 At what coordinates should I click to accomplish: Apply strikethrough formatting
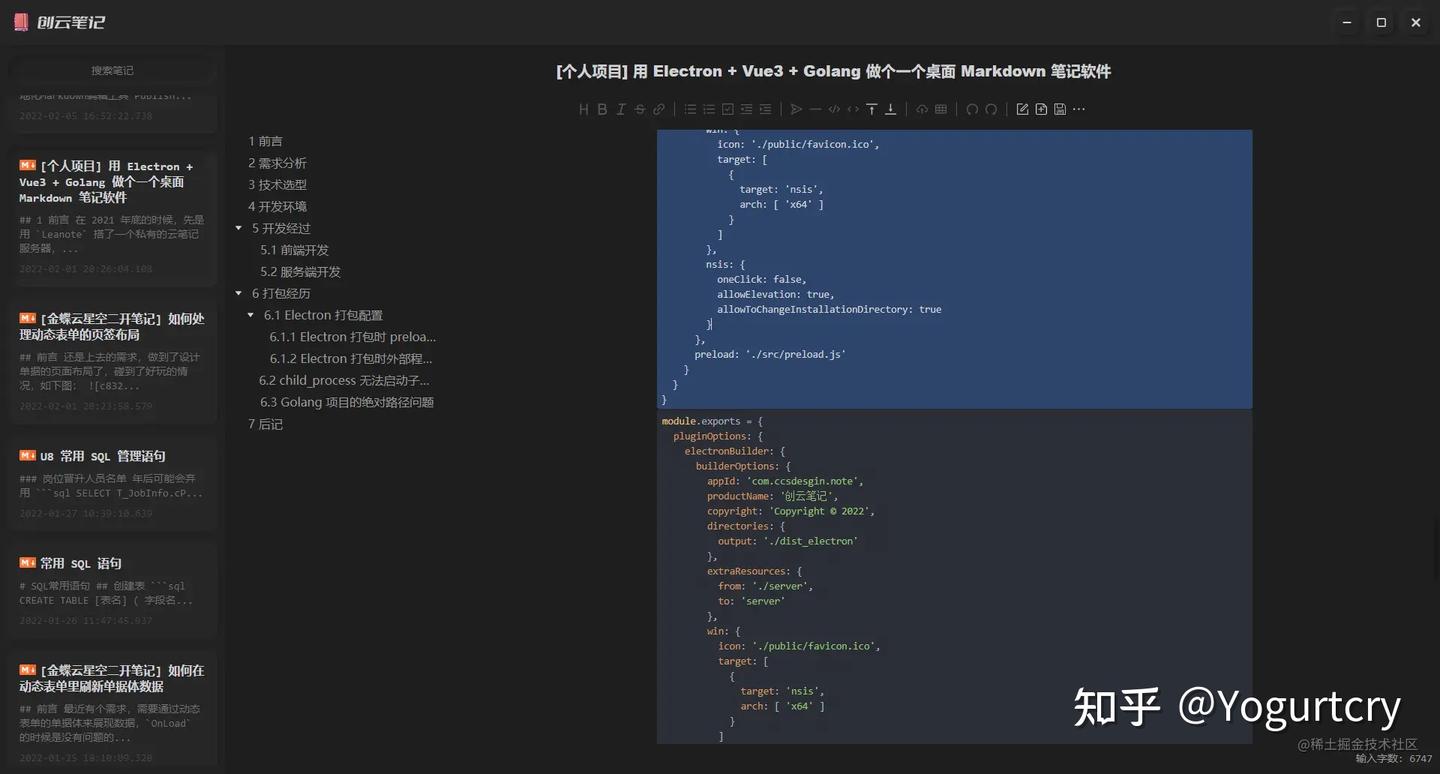pyautogui.click(x=639, y=109)
